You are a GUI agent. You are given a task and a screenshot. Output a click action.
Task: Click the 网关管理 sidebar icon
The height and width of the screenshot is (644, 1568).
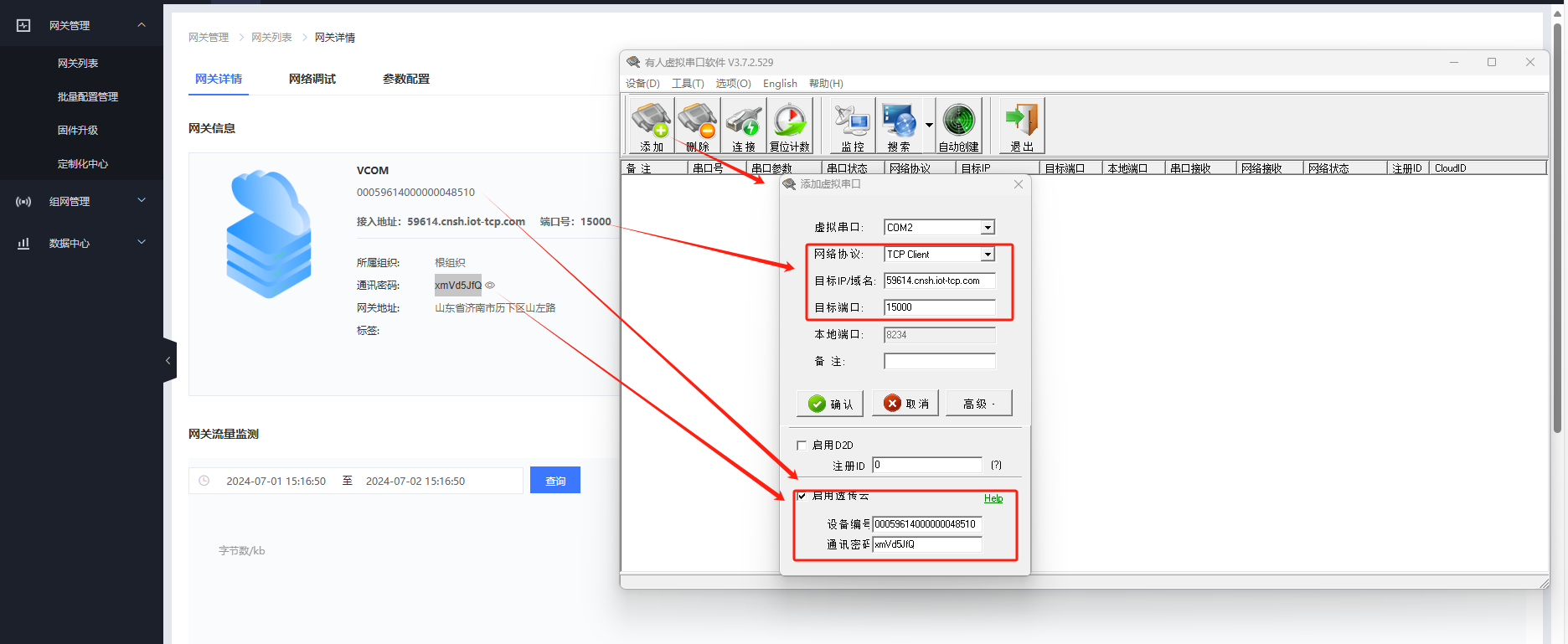click(x=23, y=26)
